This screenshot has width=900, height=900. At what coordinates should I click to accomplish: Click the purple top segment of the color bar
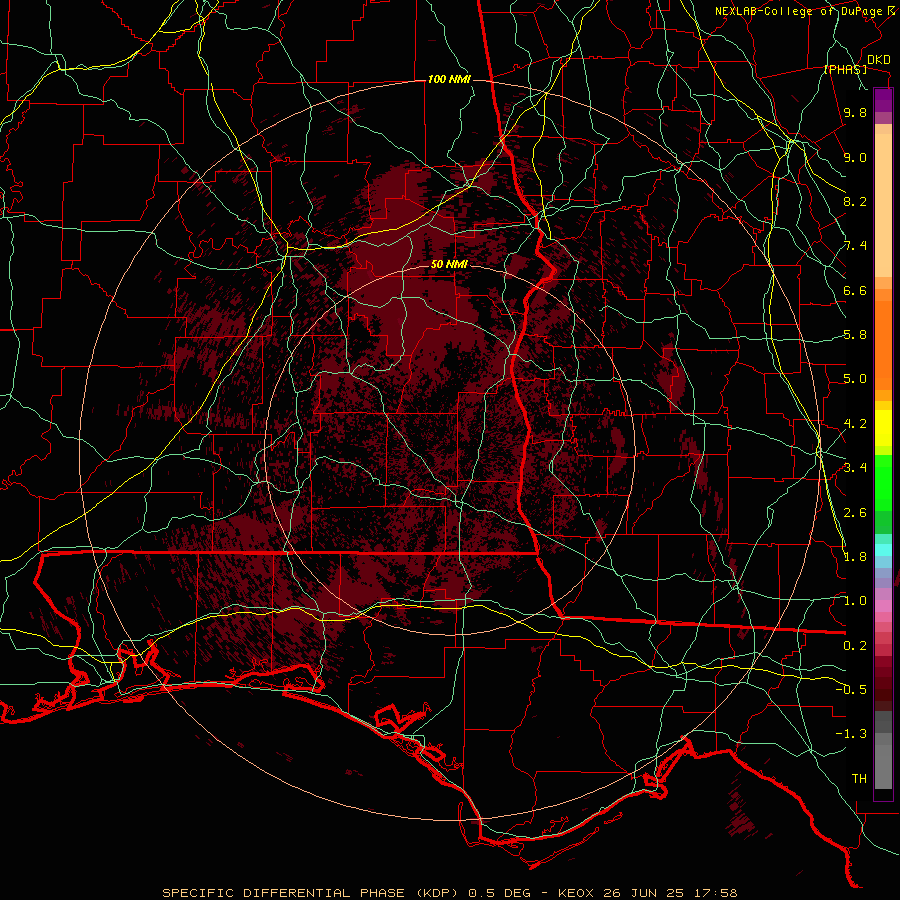tap(883, 101)
